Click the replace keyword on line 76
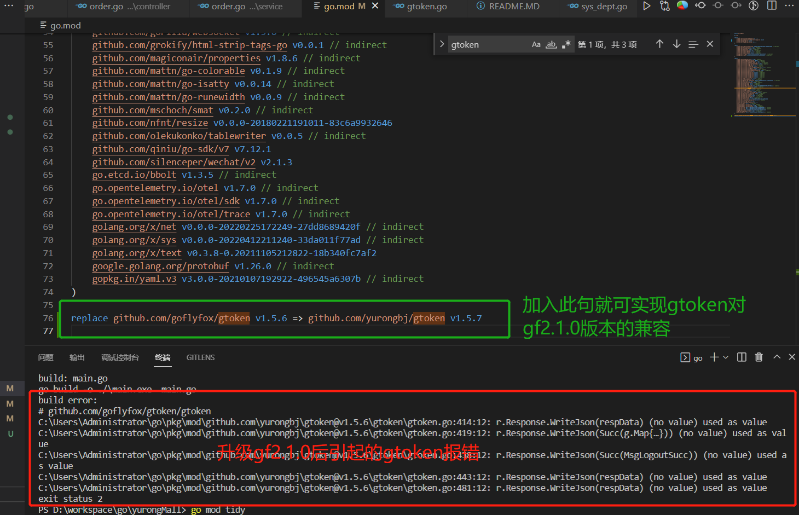Screen dimensions: 799x515 89,318
